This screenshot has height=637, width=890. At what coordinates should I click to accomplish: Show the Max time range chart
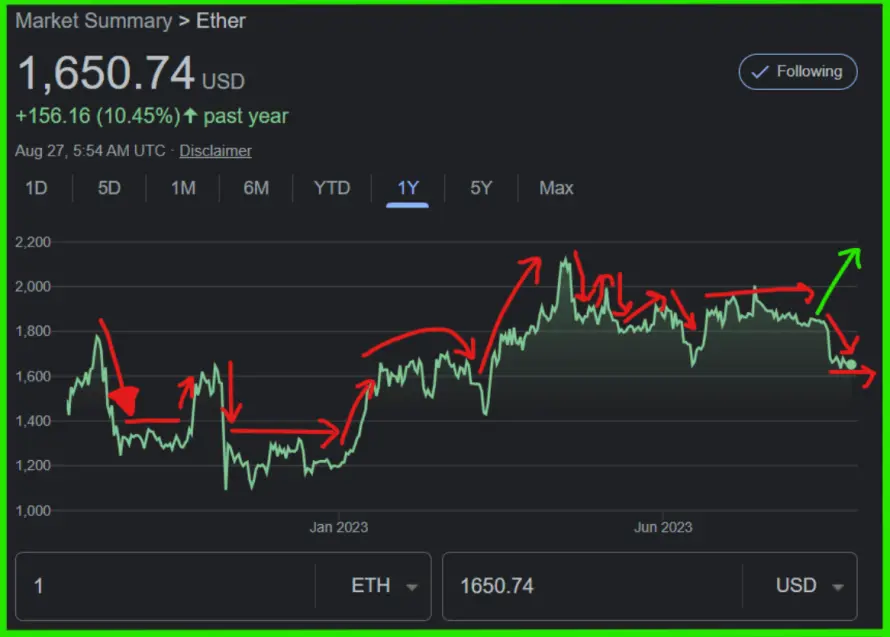click(556, 188)
